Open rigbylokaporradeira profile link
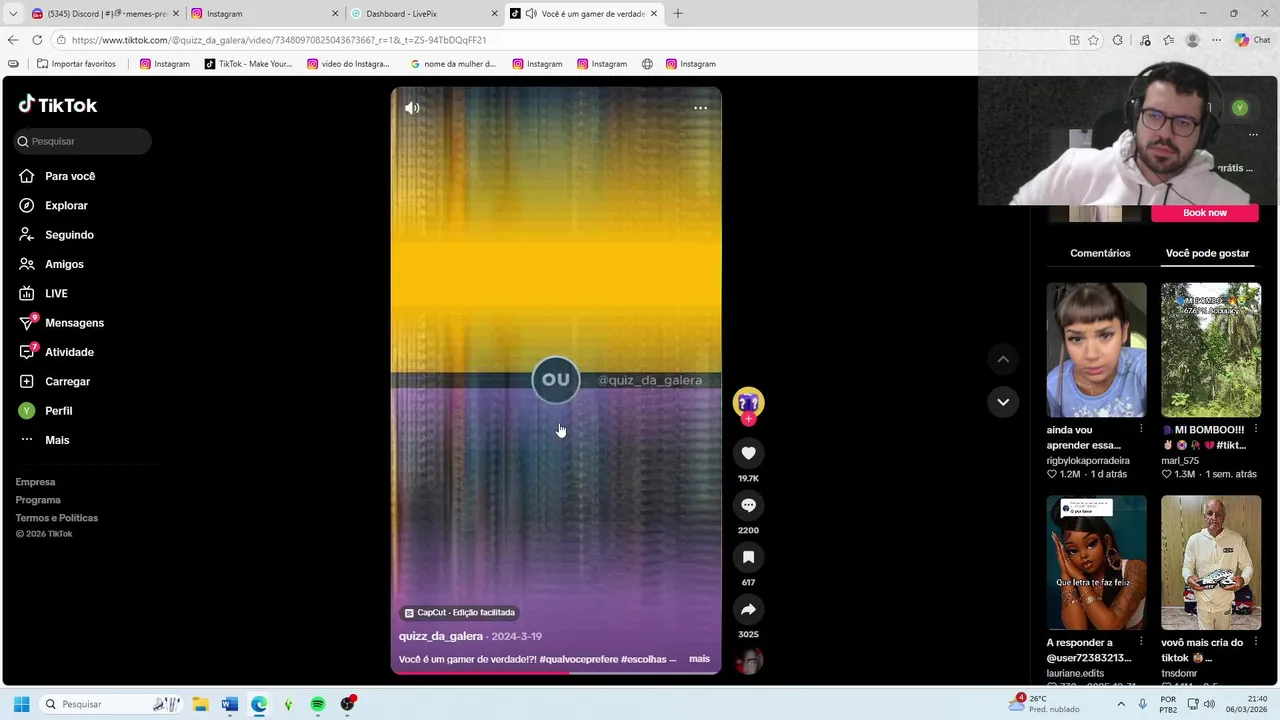The width and height of the screenshot is (1280, 720). [1088, 460]
